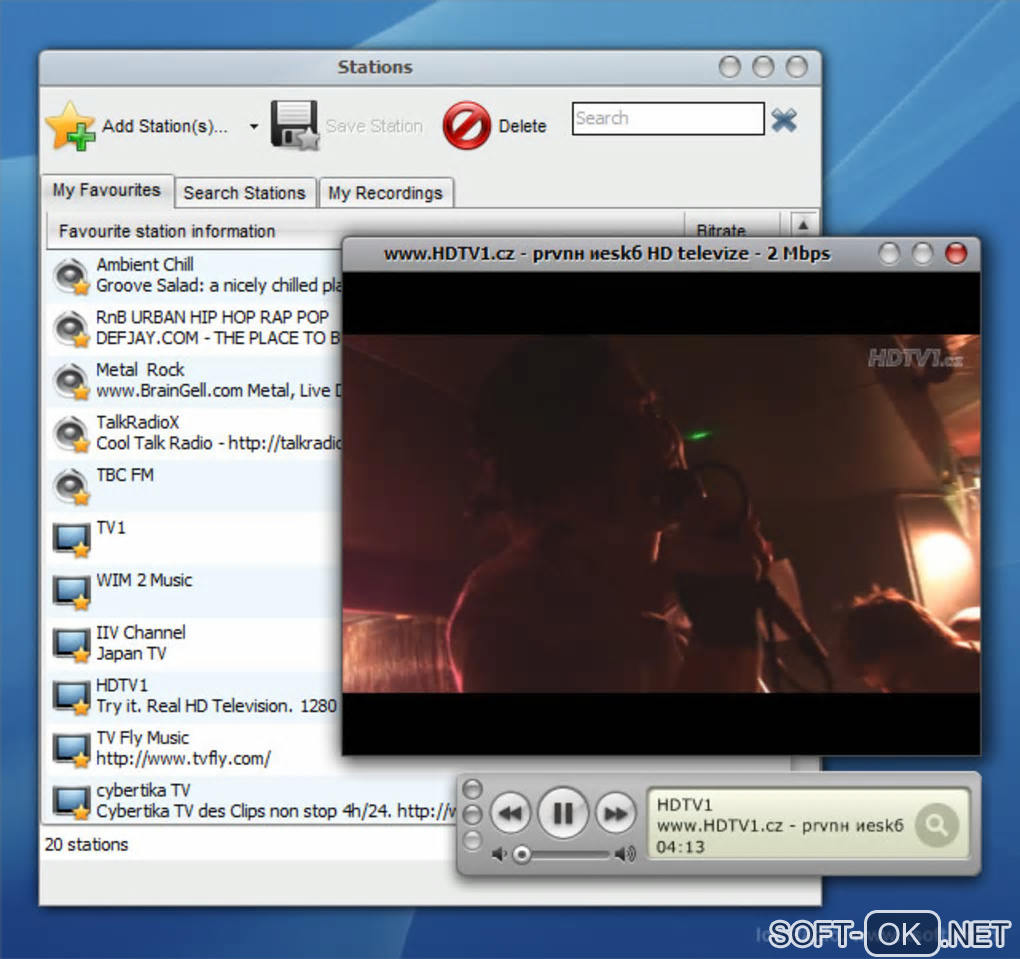Click inside the Search text field
The width and height of the screenshot is (1020, 959).
click(x=667, y=119)
